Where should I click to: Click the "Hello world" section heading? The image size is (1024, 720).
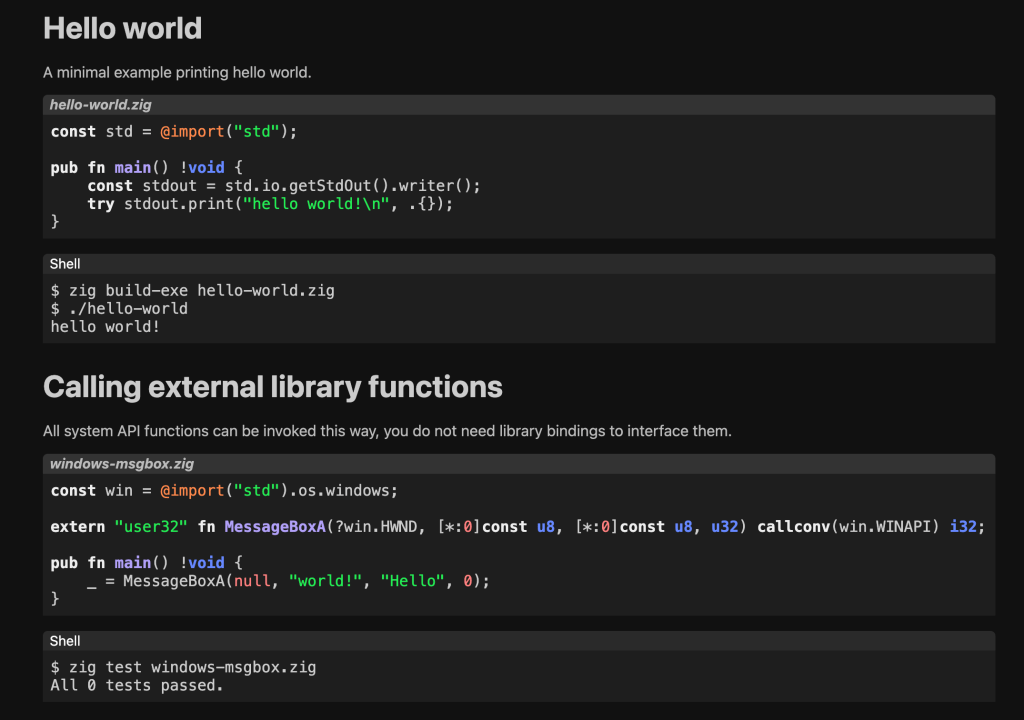[122, 28]
